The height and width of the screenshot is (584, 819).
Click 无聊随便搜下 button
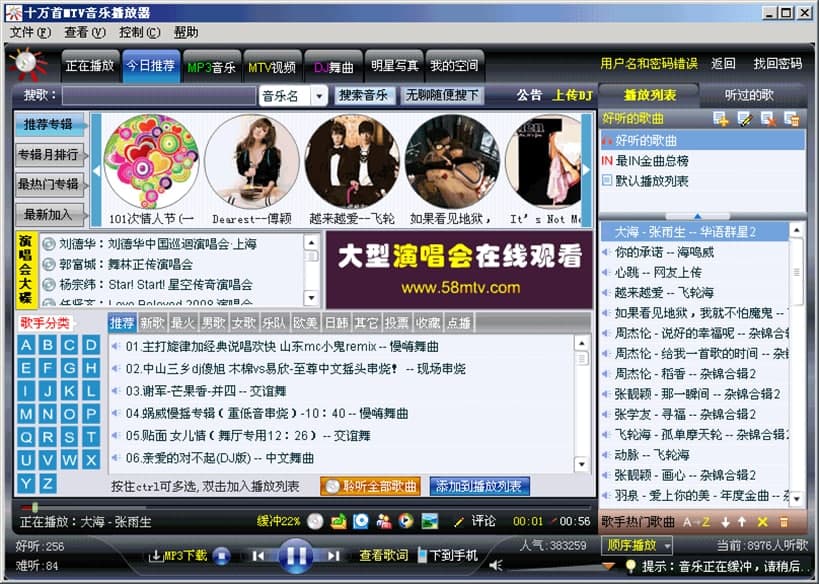tap(442, 95)
